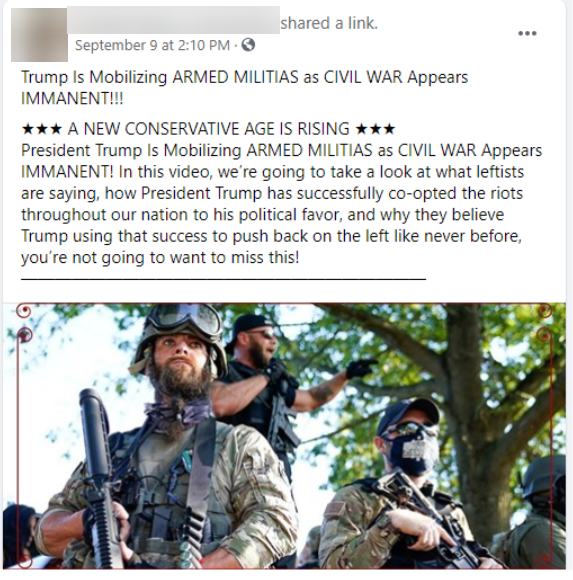The height and width of the screenshot is (580, 573).
Task: Open the blurred profile picture avatar
Action: 39,35
